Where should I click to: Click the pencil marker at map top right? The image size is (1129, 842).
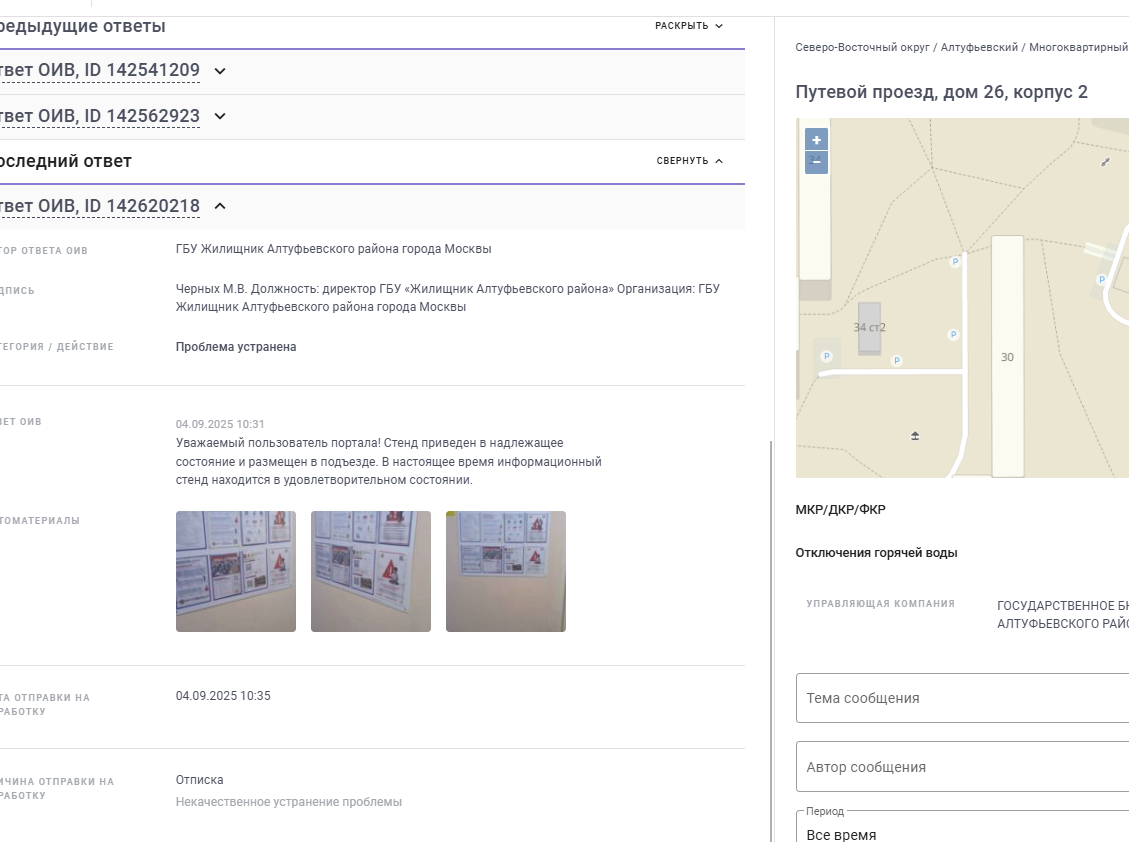point(1105,162)
